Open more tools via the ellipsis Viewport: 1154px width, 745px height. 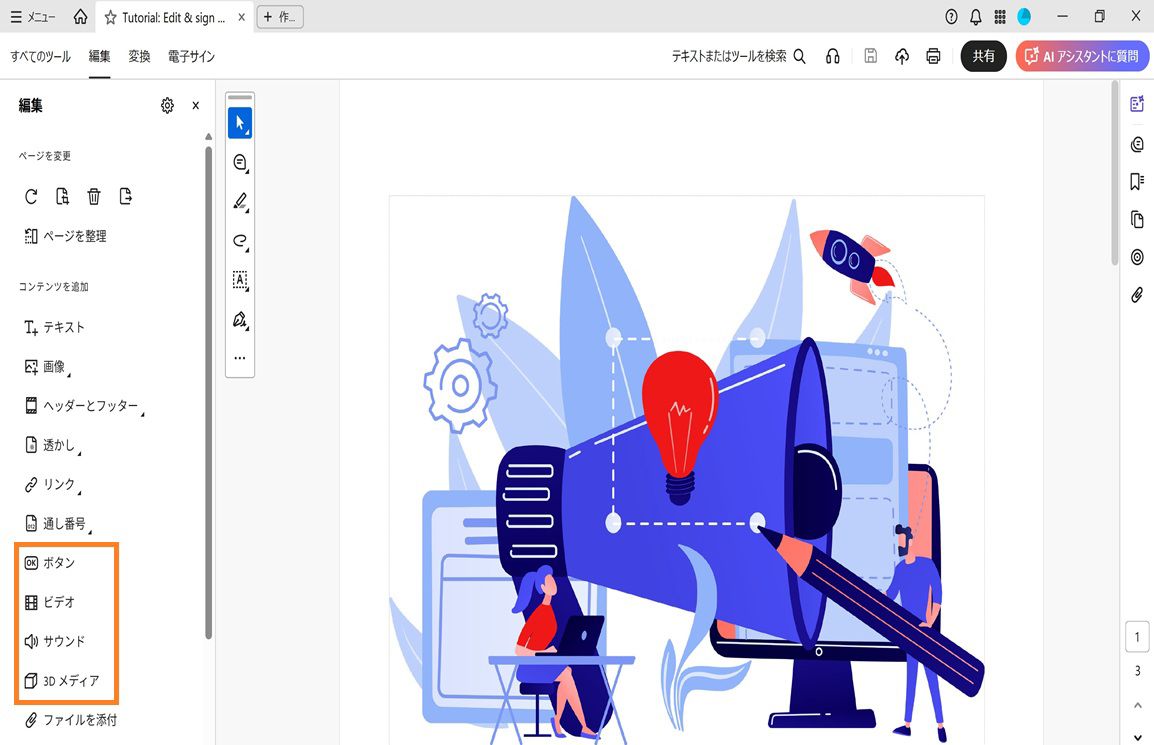tap(240, 357)
